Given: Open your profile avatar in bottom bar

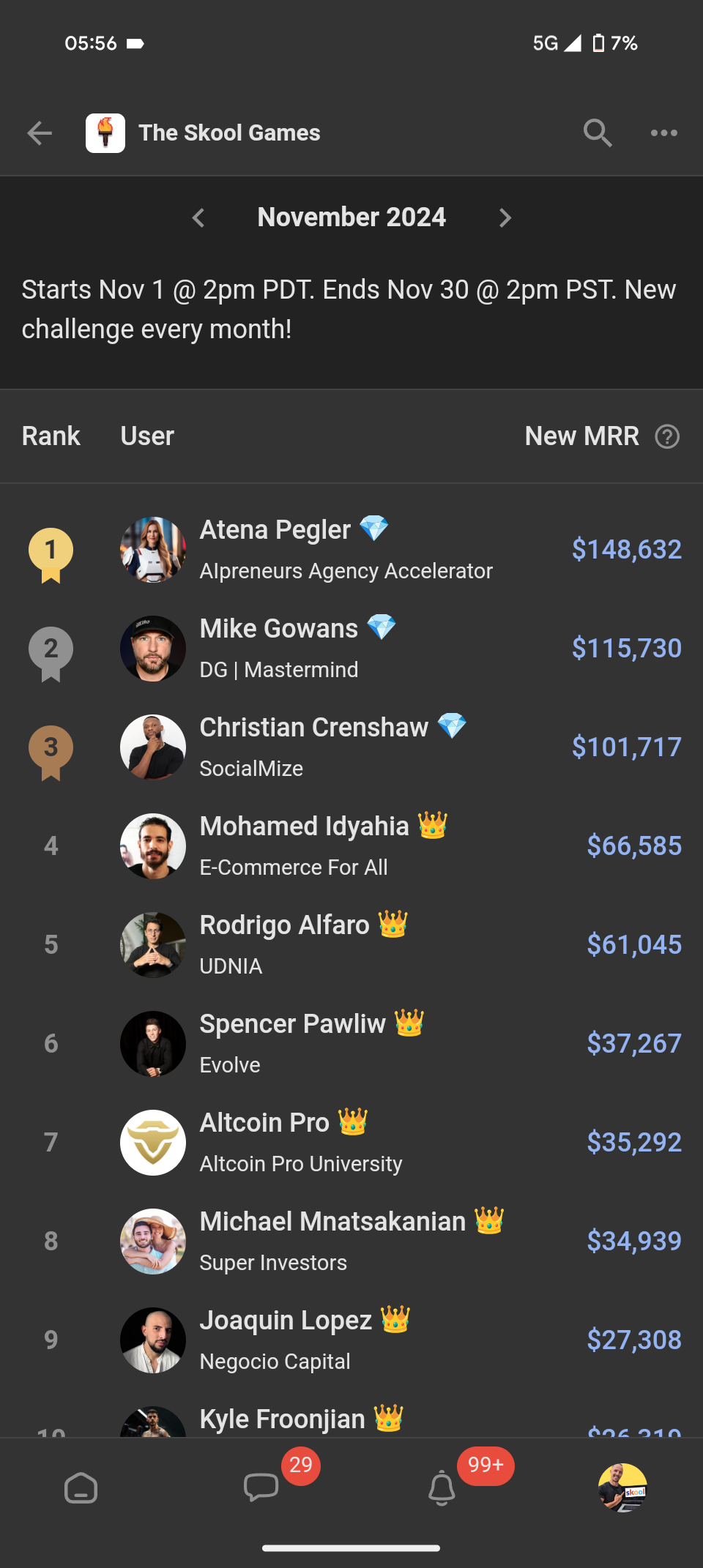Looking at the screenshot, I should coord(623,1487).
